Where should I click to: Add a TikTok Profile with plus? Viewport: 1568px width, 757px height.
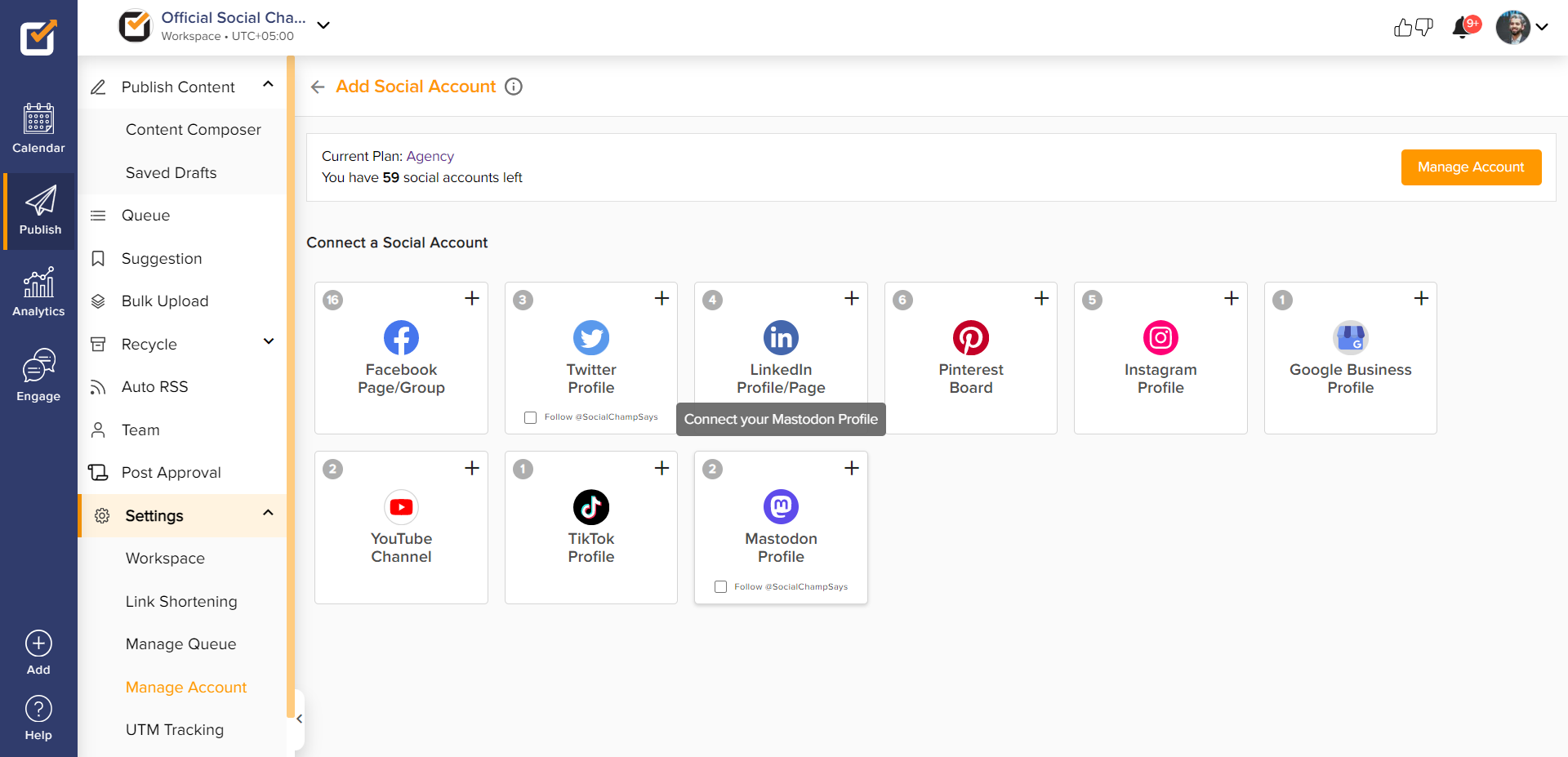661,468
